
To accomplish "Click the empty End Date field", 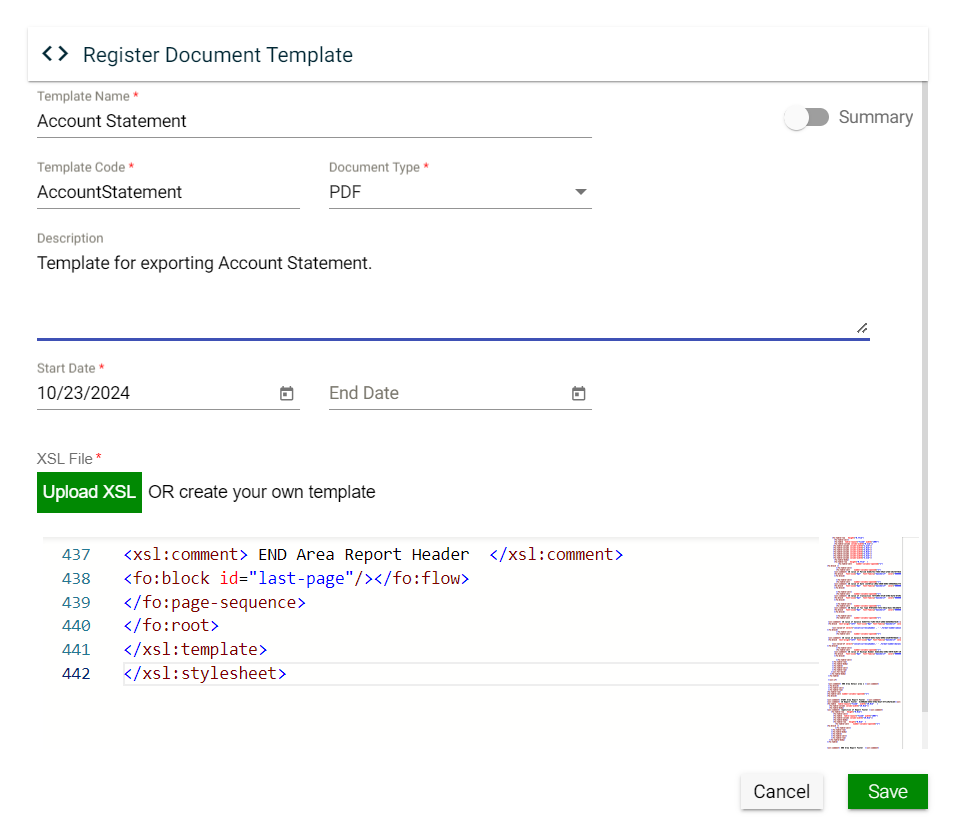I will 445,393.
